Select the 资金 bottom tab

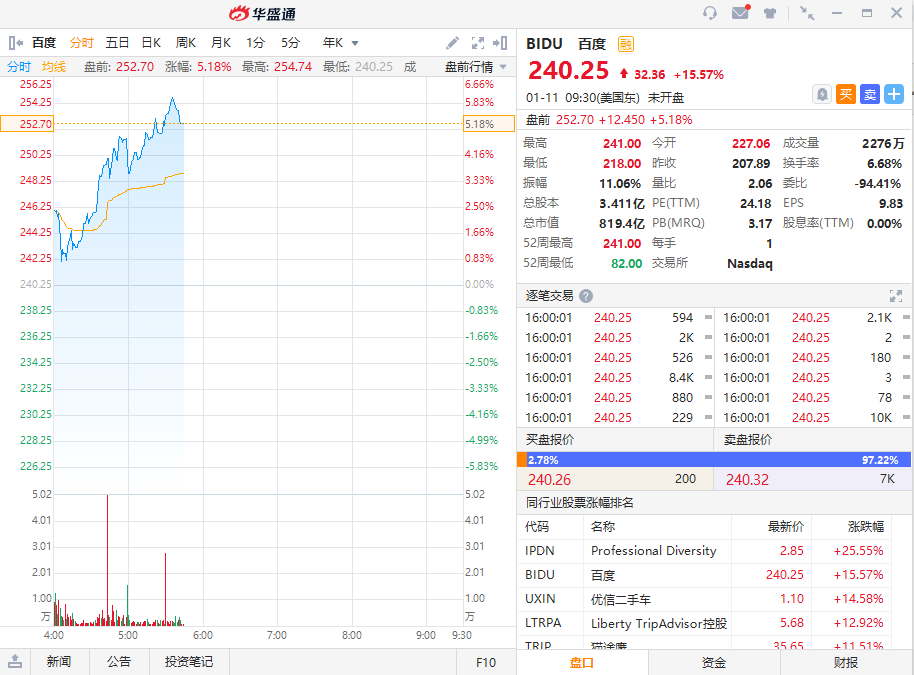[x=713, y=662]
